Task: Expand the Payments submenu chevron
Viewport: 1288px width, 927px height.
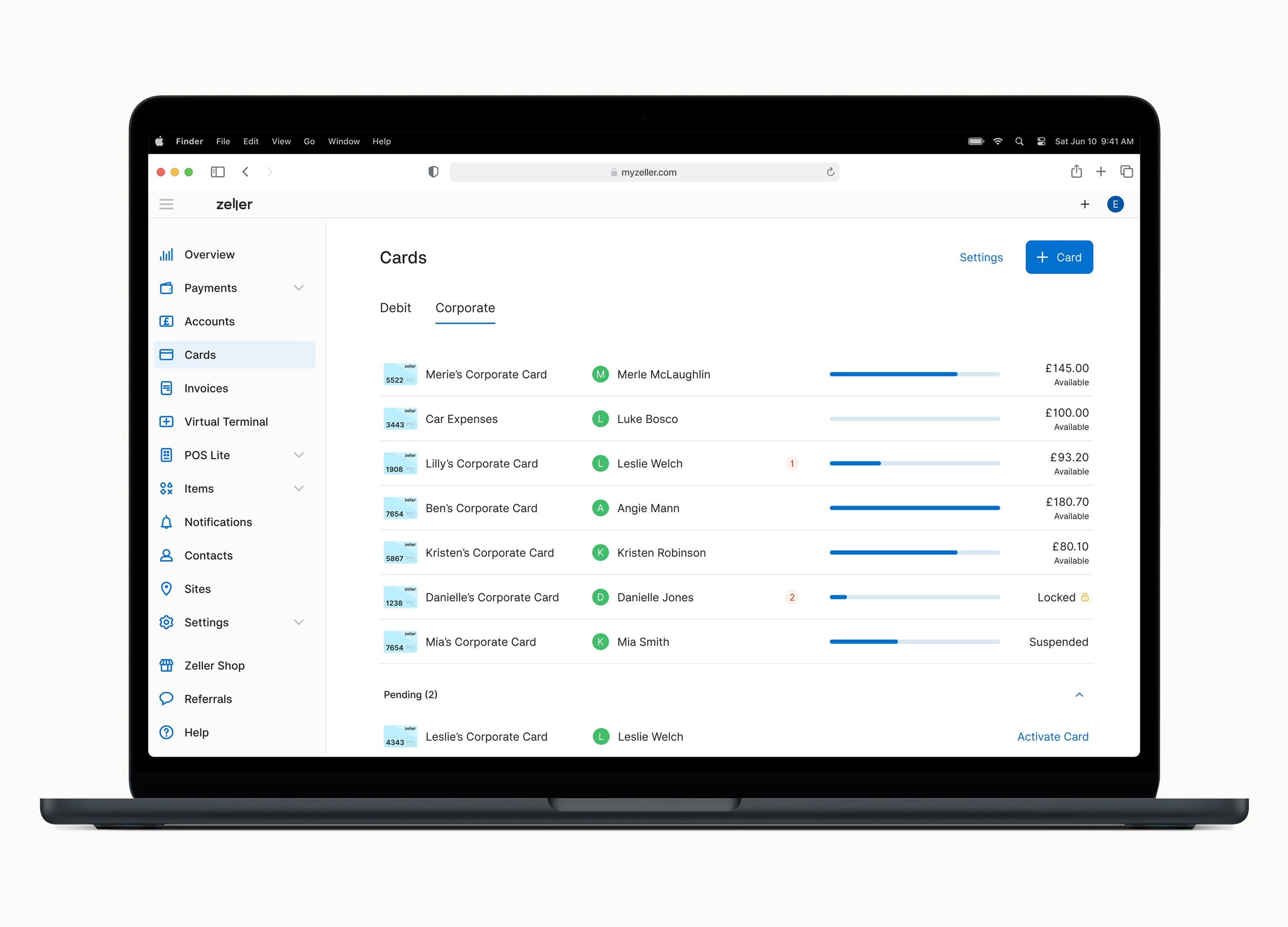Action: [299, 288]
